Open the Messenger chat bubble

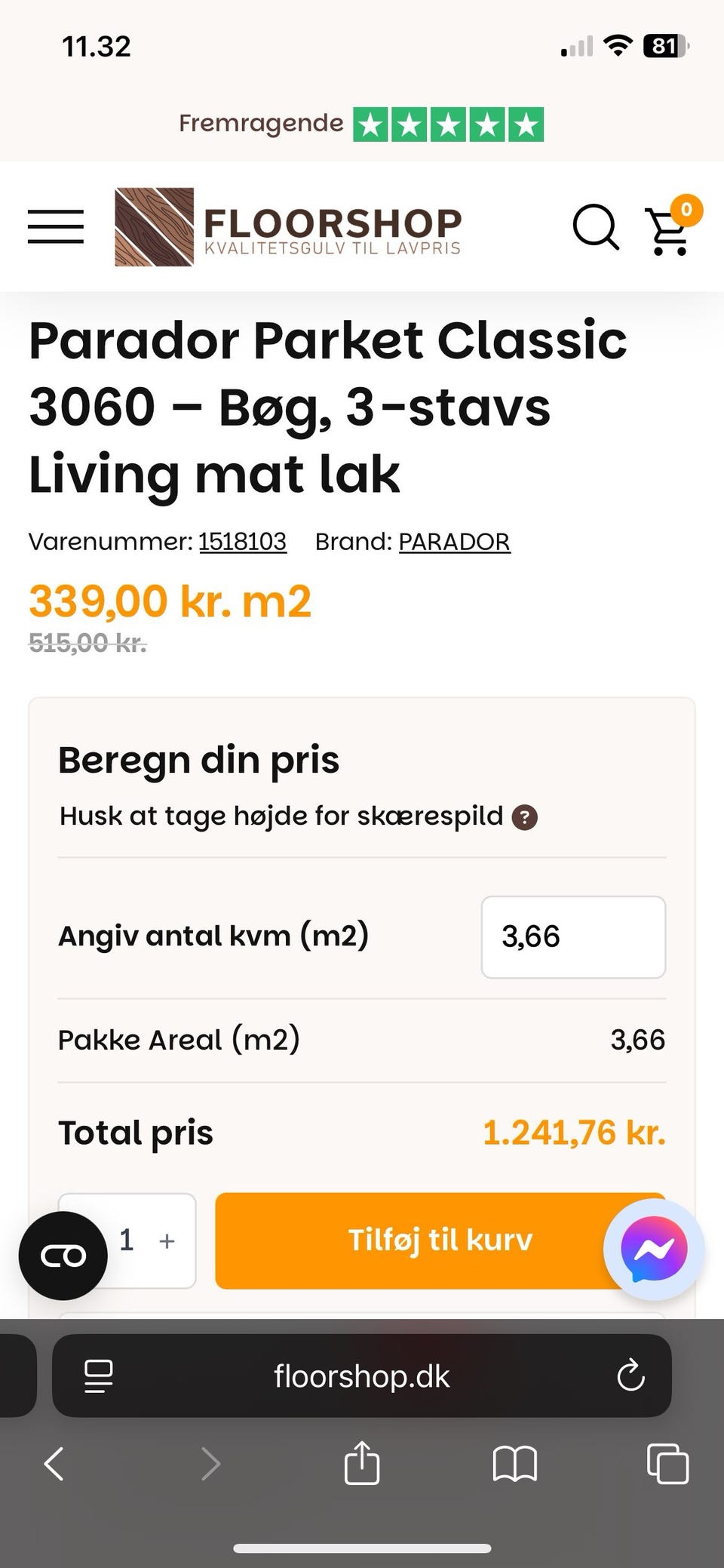654,1249
